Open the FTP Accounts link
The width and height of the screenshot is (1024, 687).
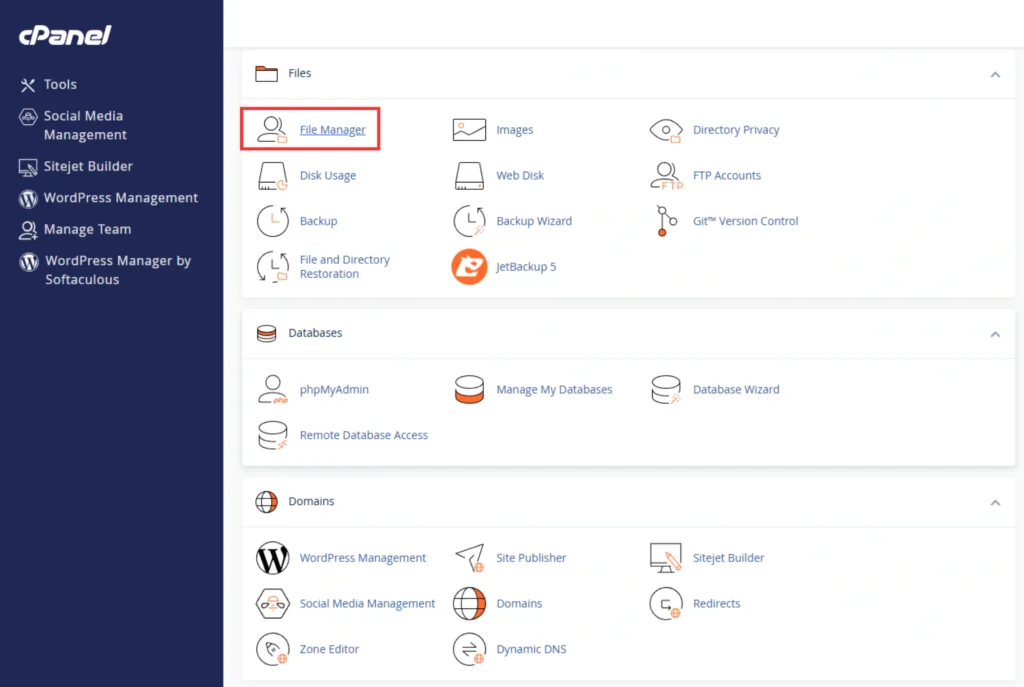click(727, 176)
